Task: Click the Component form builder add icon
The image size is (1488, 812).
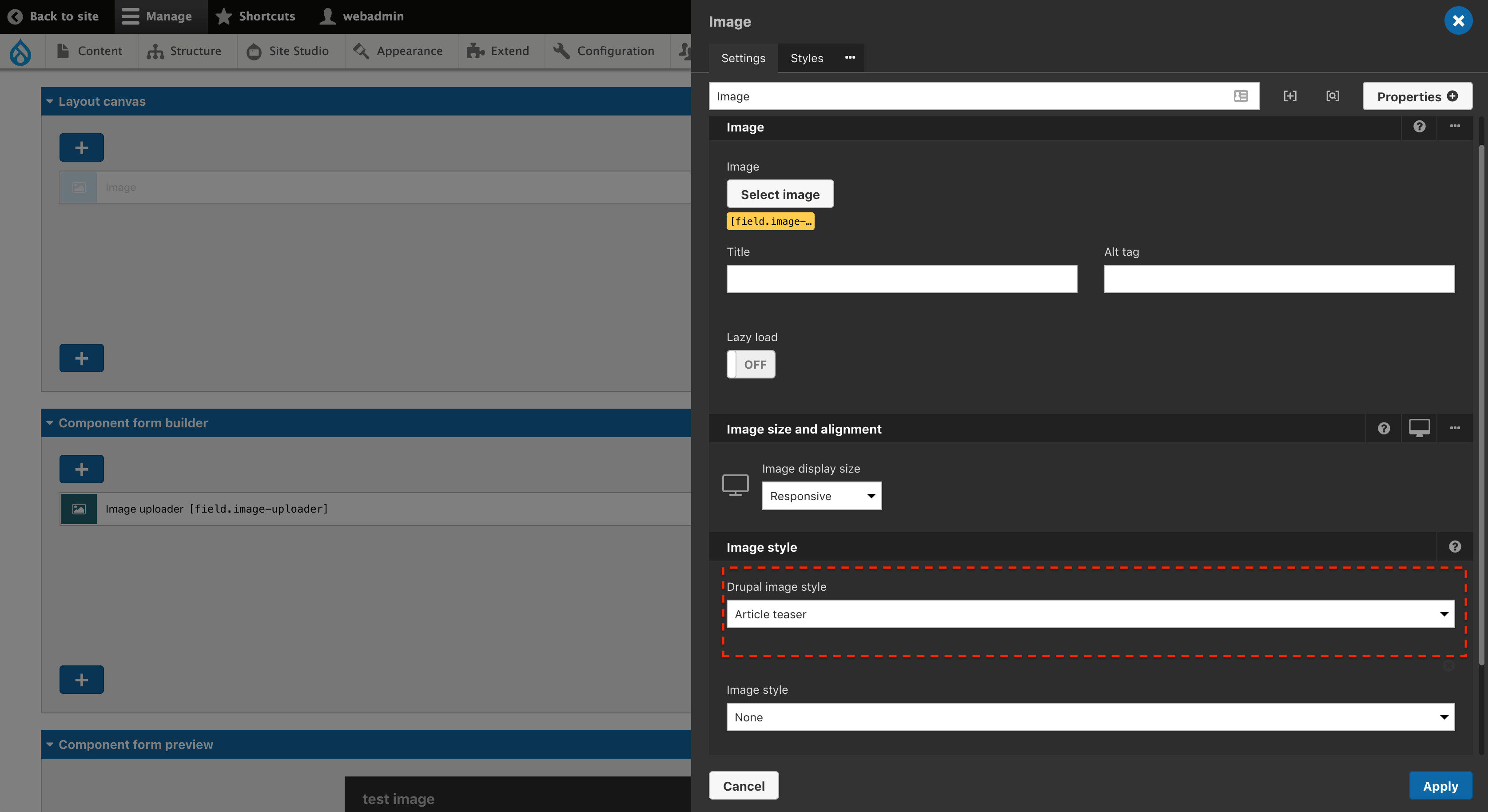Action: tap(81, 468)
